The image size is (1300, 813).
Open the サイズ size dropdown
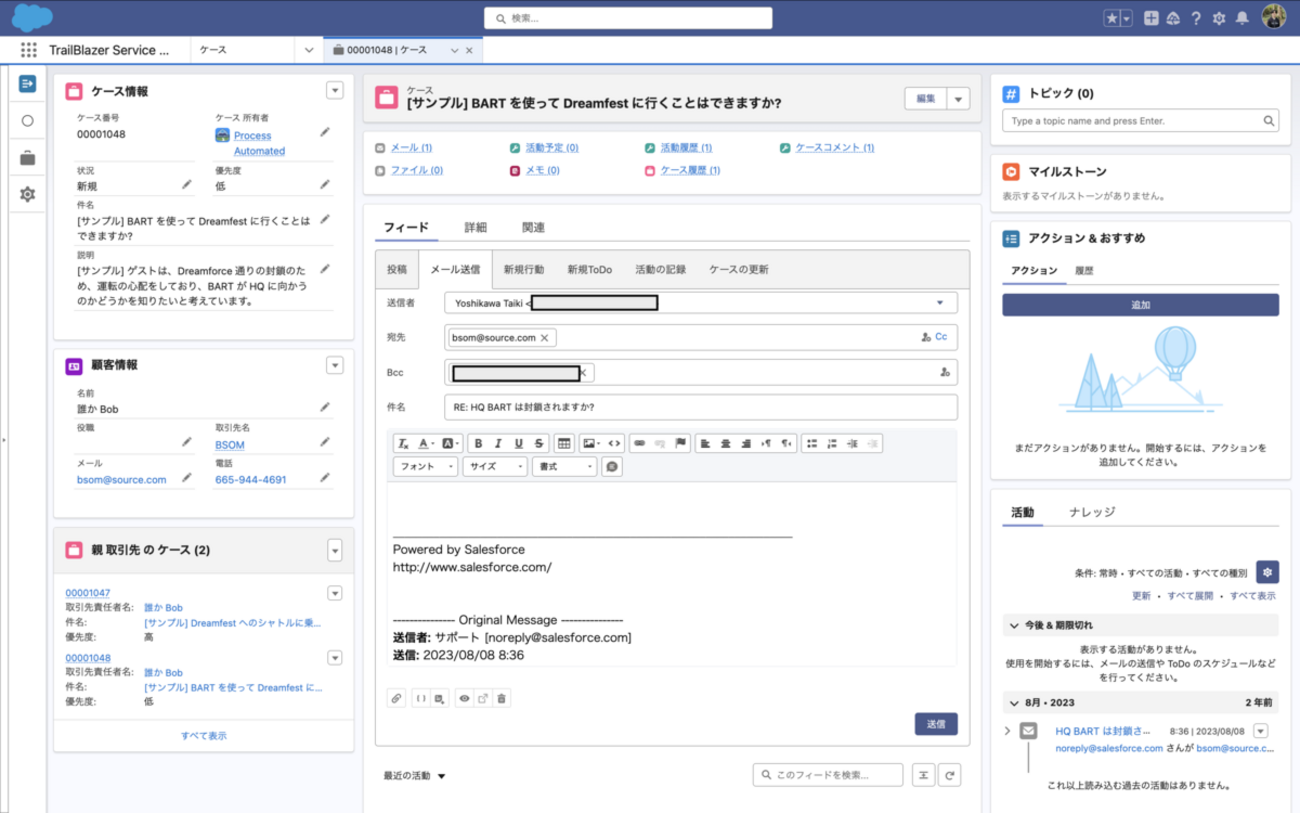(x=494, y=467)
